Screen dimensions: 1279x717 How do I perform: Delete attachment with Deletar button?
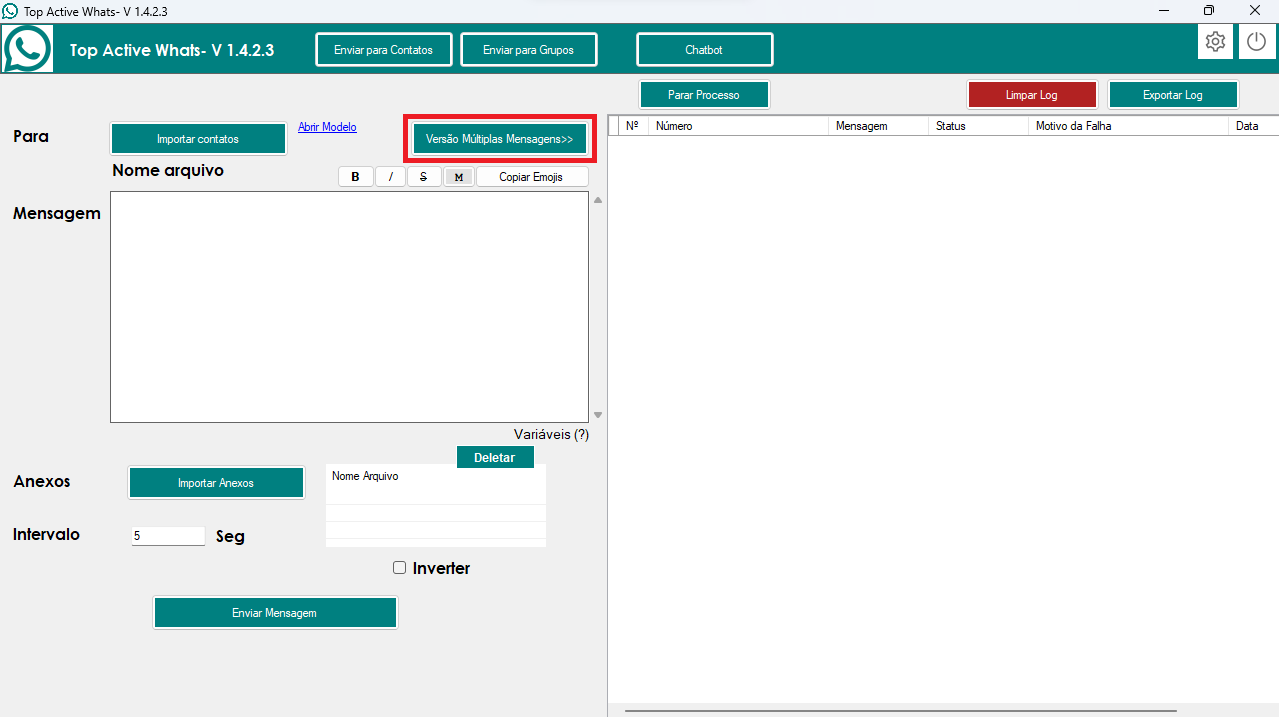click(495, 457)
